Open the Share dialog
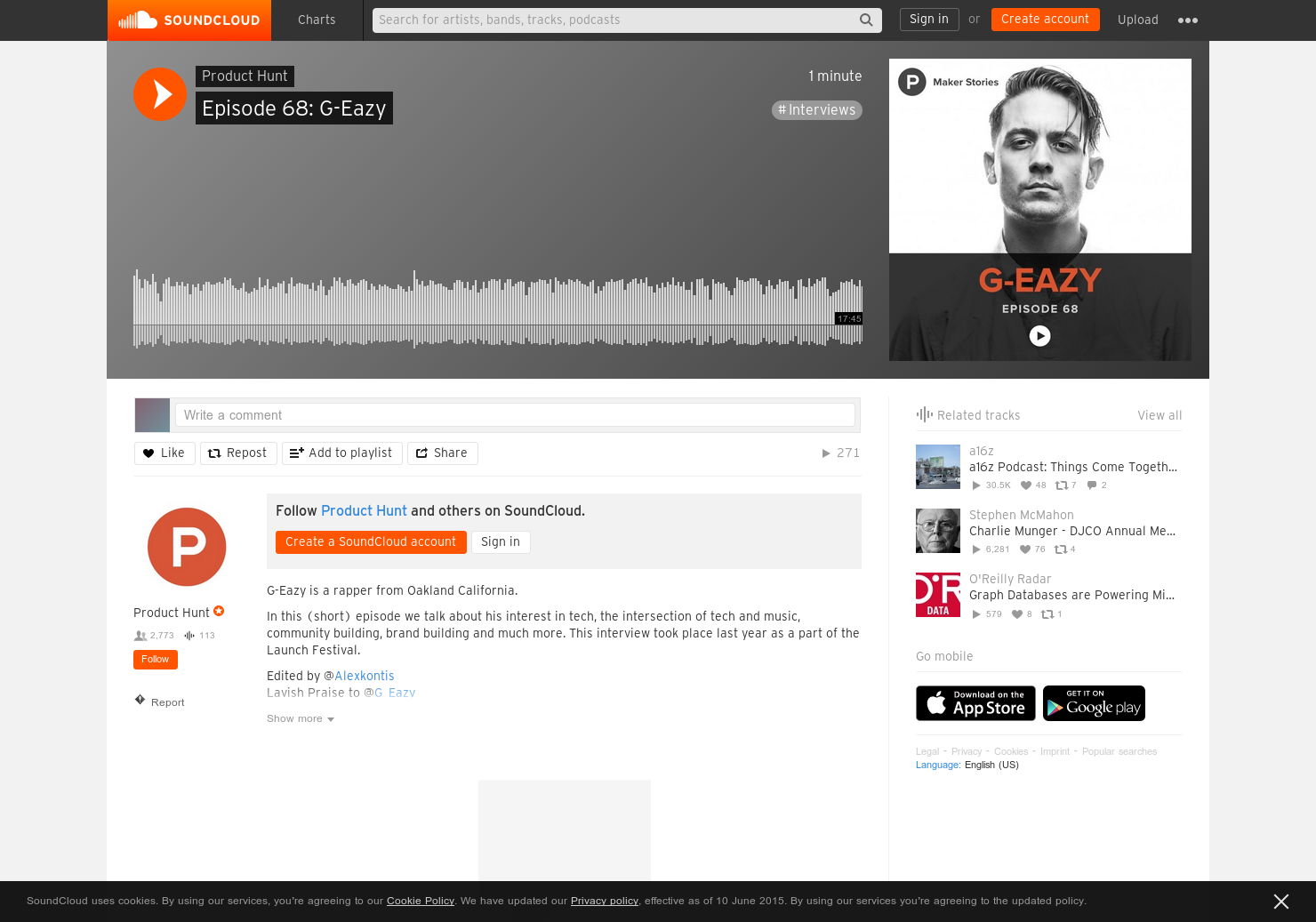The image size is (1316, 922). (443, 453)
